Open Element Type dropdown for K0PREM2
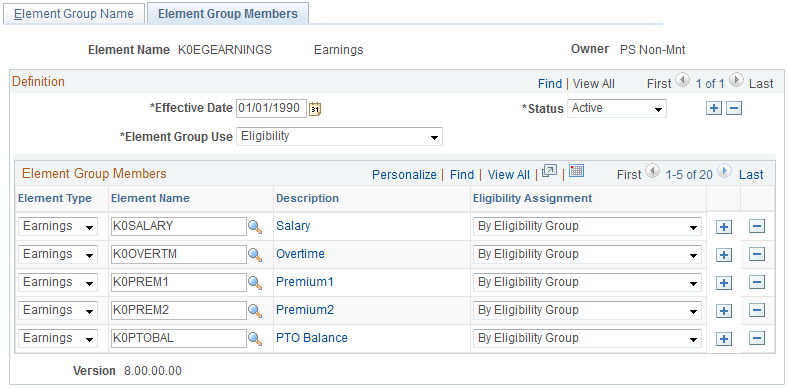The image size is (788, 388). (x=58, y=311)
